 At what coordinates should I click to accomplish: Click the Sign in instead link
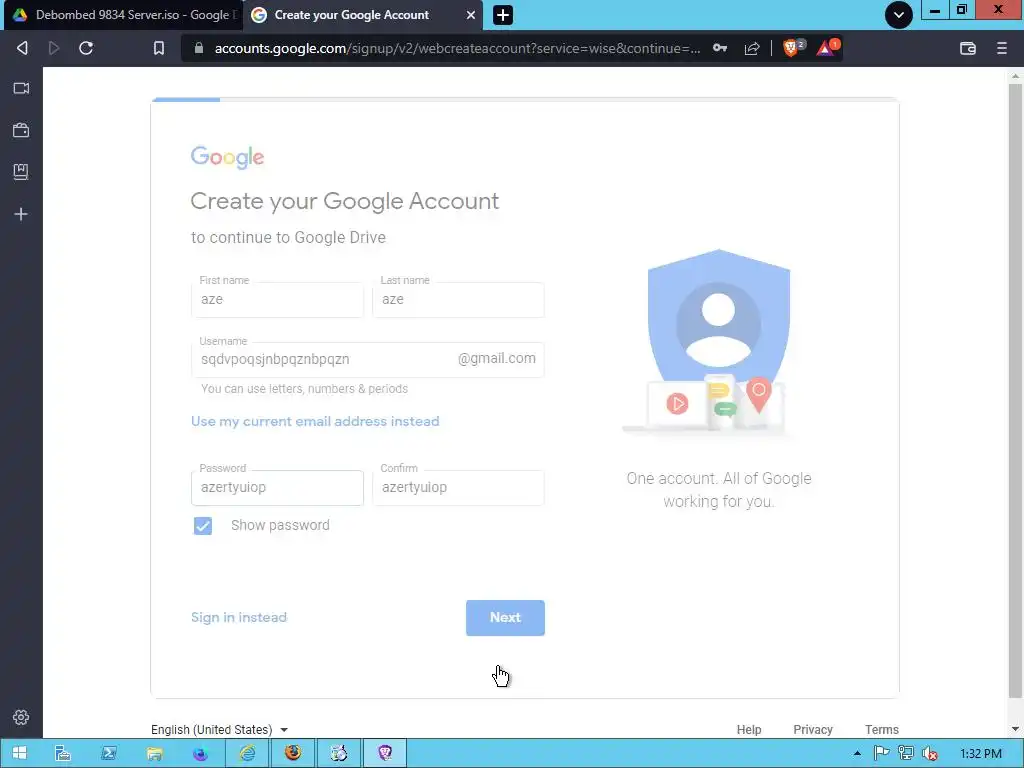pyautogui.click(x=238, y=617)
